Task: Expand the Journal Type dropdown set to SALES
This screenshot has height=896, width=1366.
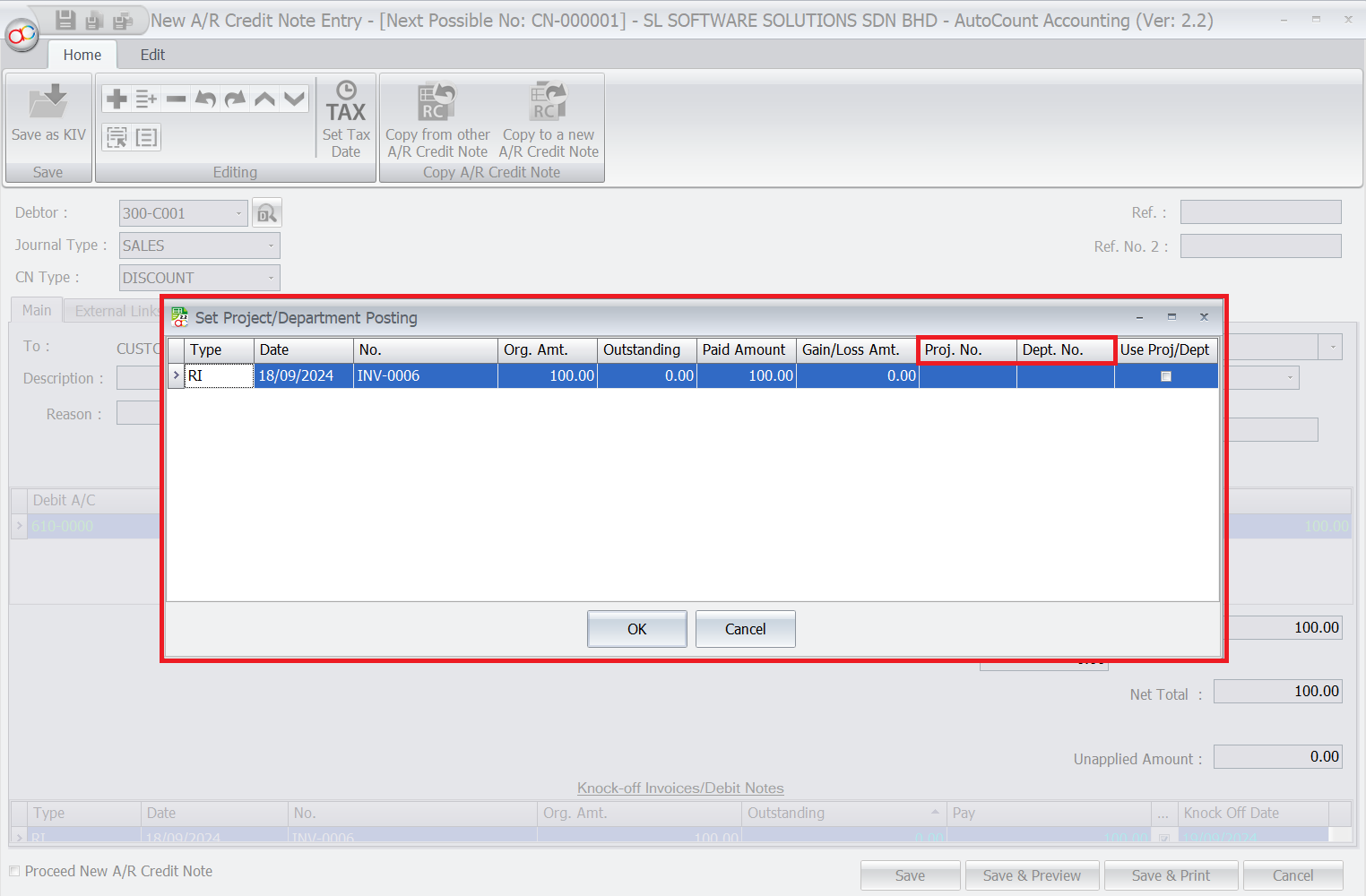Action: pyautogui.click(x=271, y=246)
